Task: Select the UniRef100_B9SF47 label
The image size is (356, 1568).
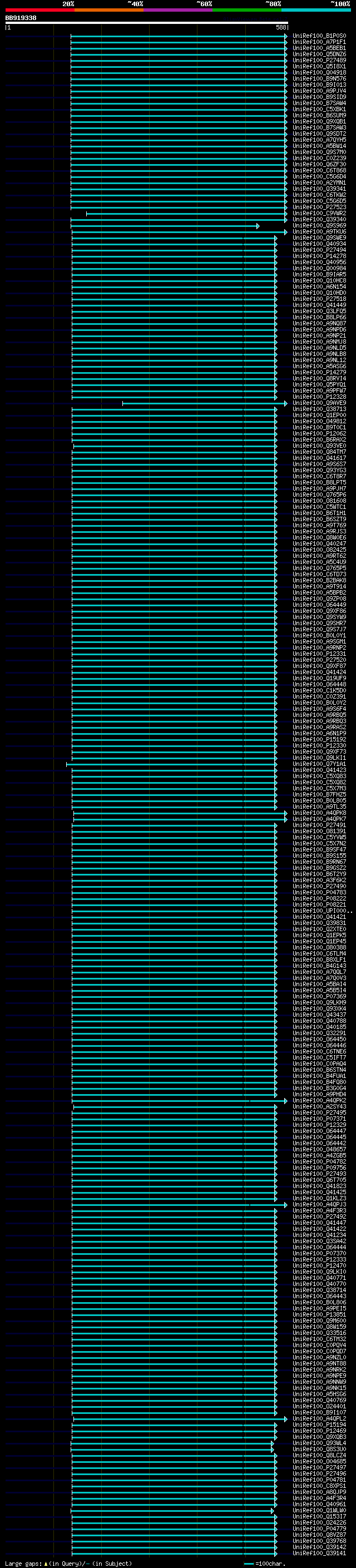Action: coord(319,849)
